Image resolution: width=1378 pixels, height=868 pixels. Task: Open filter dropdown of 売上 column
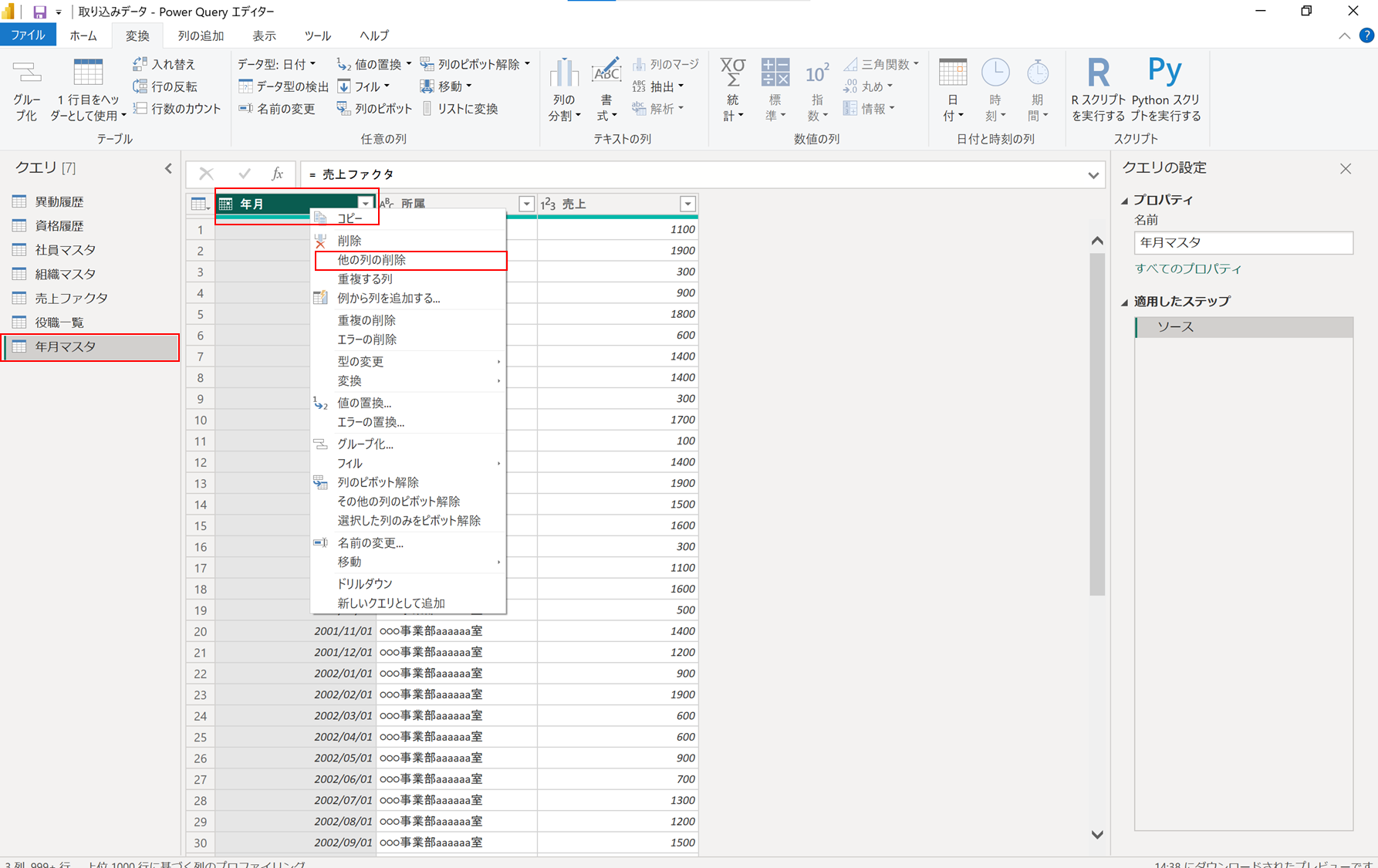(687, 204)
